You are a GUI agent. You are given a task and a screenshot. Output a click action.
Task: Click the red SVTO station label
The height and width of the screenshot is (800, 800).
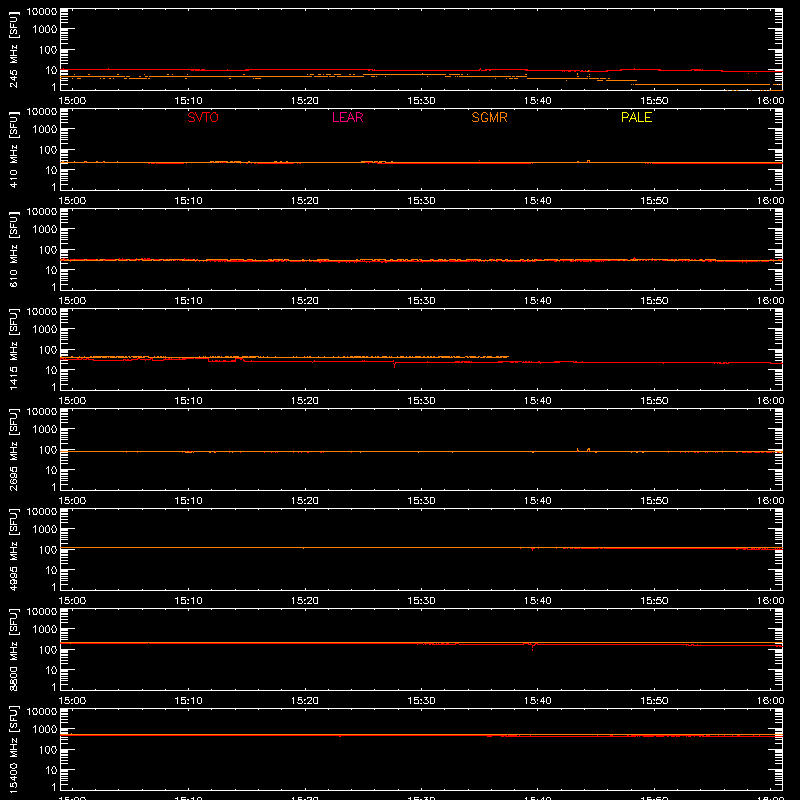pos(203,117)
